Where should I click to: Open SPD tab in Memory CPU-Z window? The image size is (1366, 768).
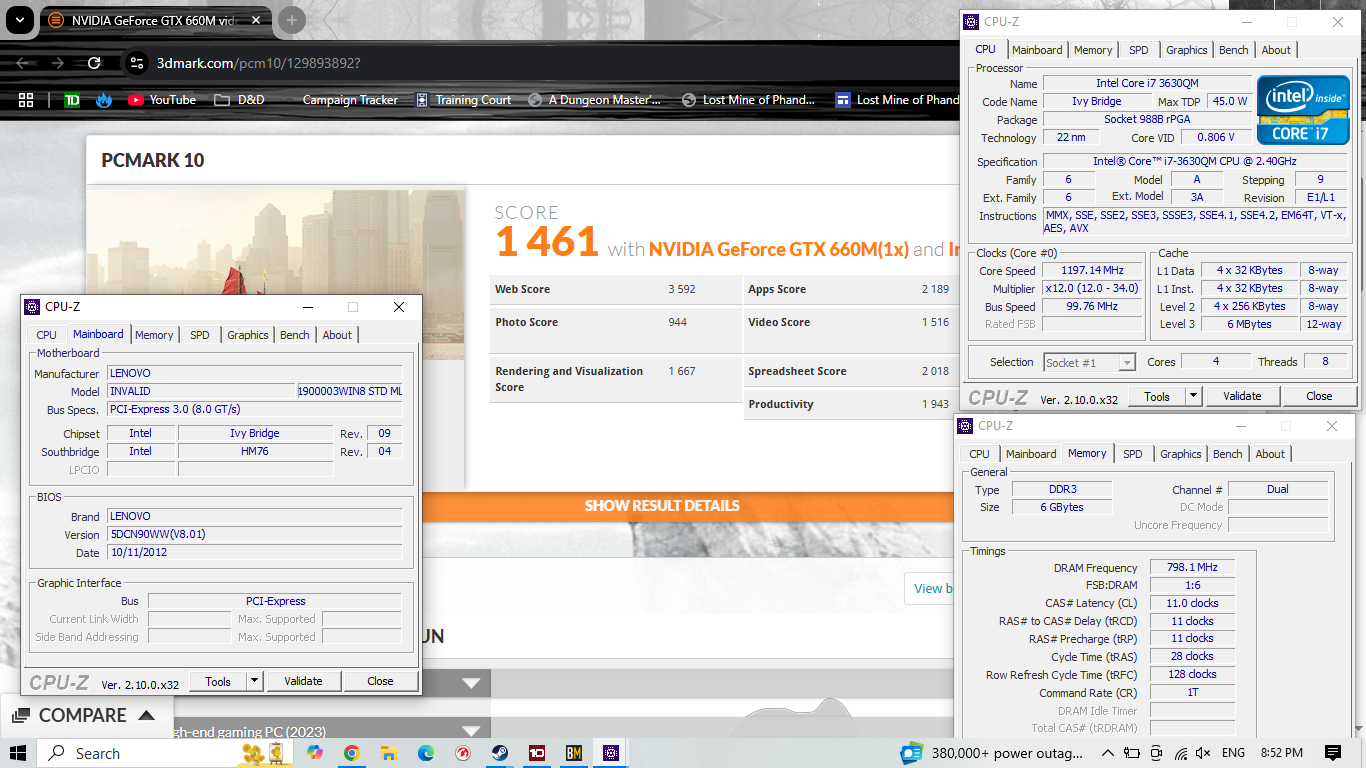(x=1133, y=454)
